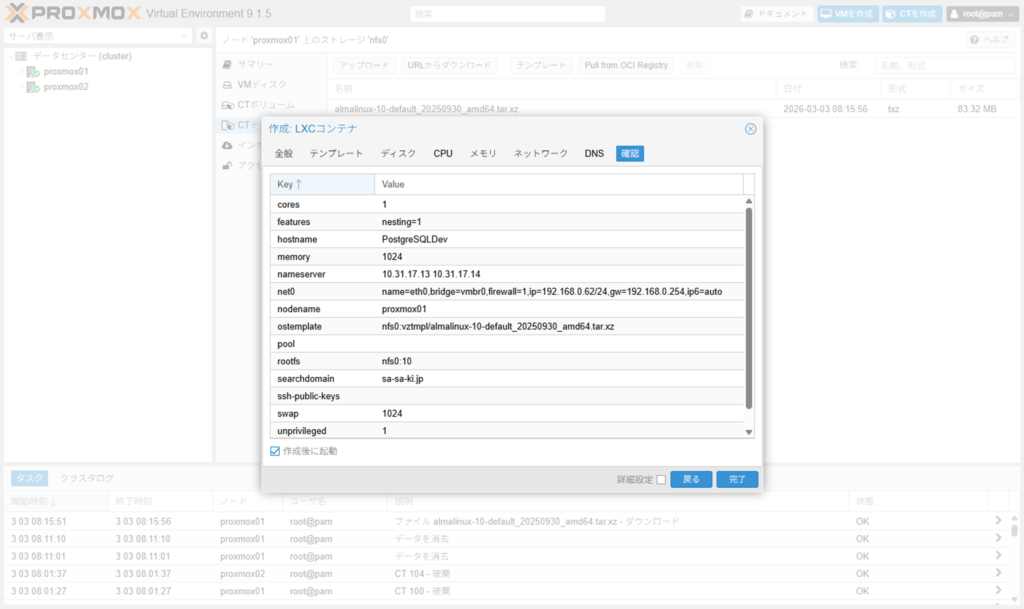Screen dimensions: 1024x609
Task: Click the 完了 finish button
Action: tap(737, 480)
